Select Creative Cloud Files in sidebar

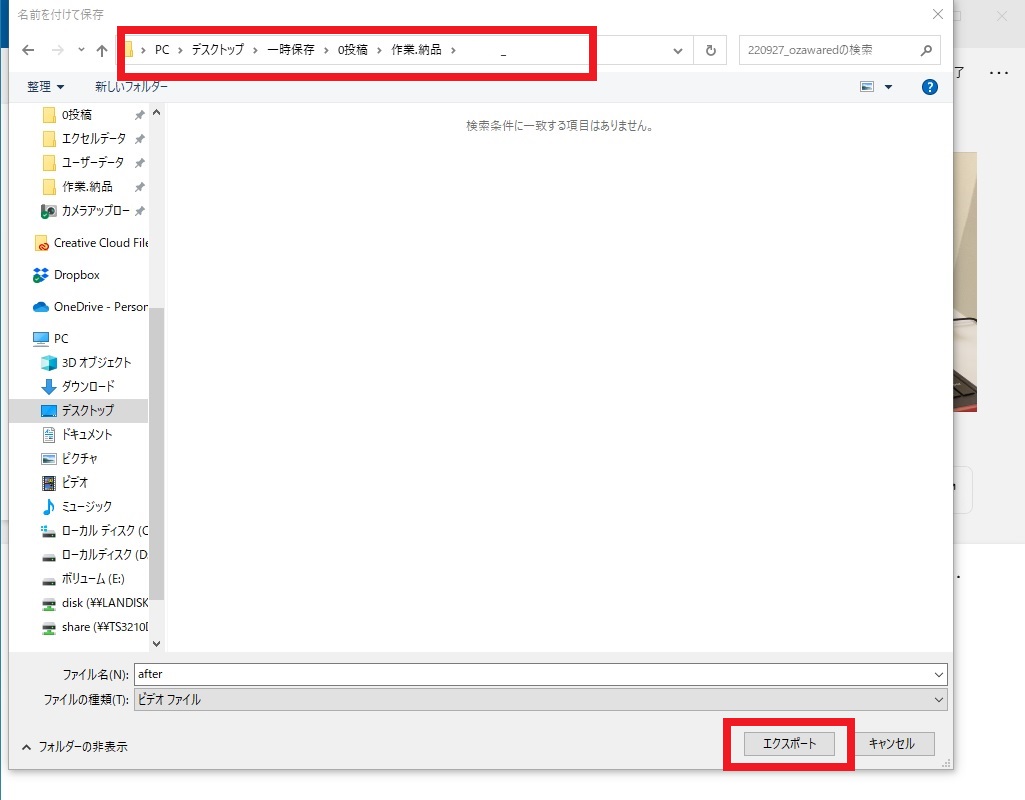click(100, 243)
